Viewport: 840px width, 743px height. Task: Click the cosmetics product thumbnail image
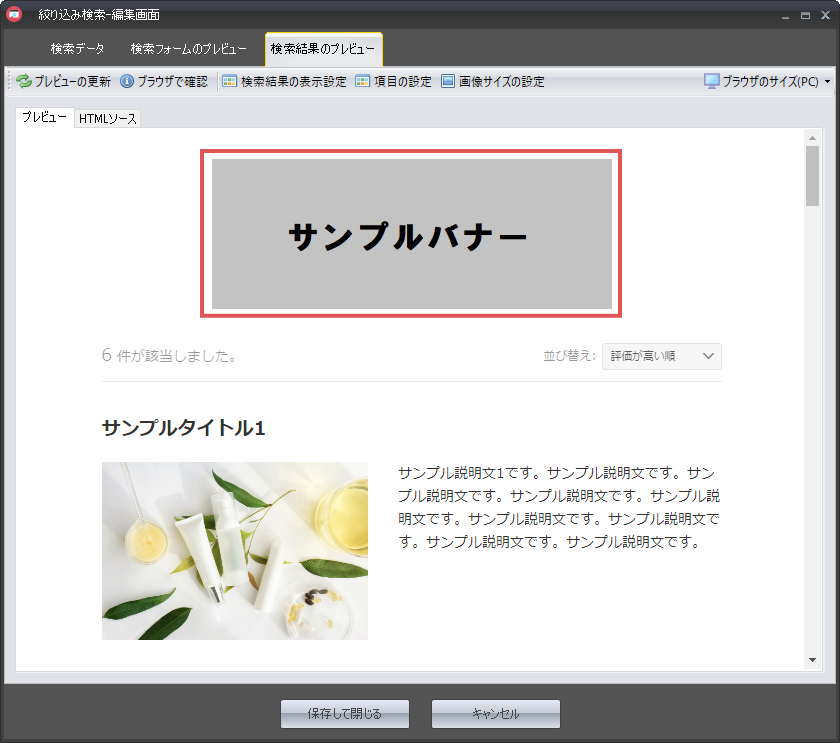click(x=234, y=550)
